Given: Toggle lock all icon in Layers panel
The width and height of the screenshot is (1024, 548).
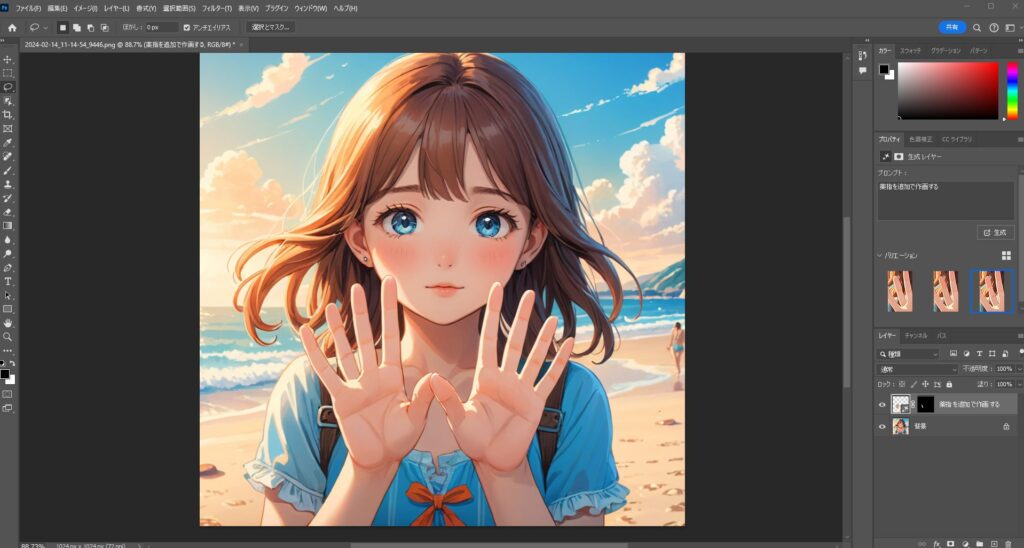Looking at the screenshot, I should coord(950,385).
